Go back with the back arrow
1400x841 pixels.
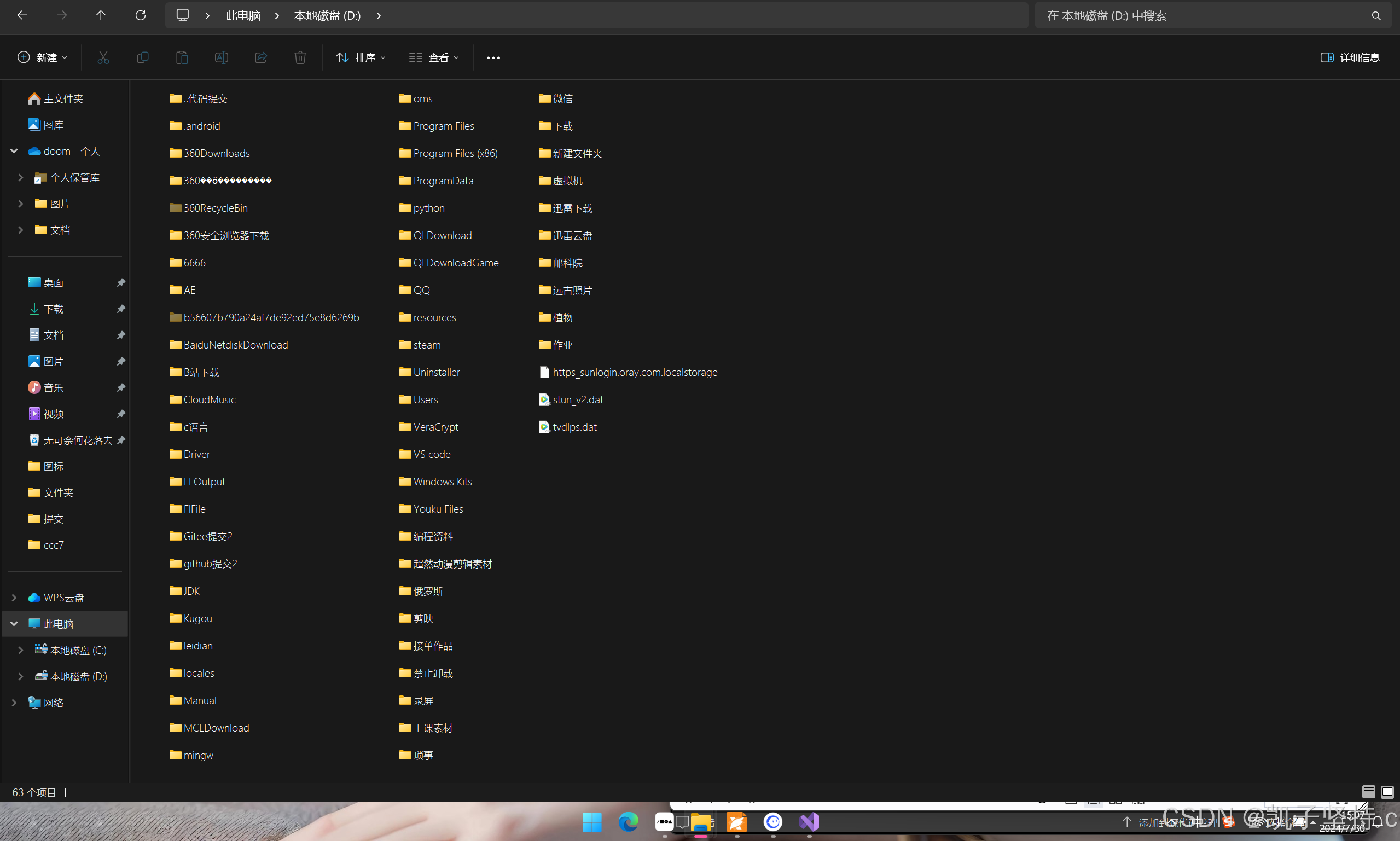pos(22,15)
